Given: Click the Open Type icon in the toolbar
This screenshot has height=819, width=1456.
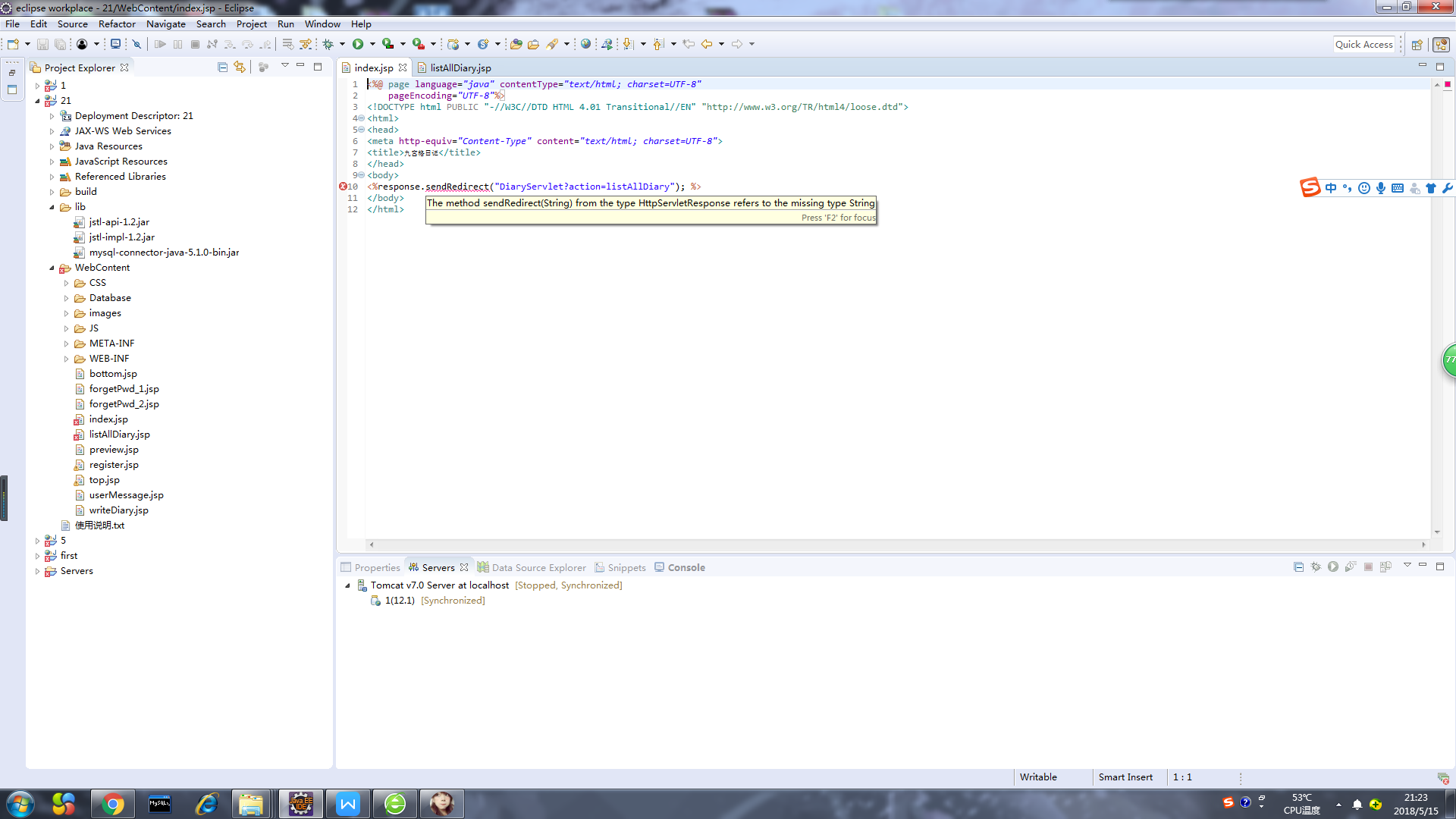Looking at the screenshot, I should (x=516, y=44).
